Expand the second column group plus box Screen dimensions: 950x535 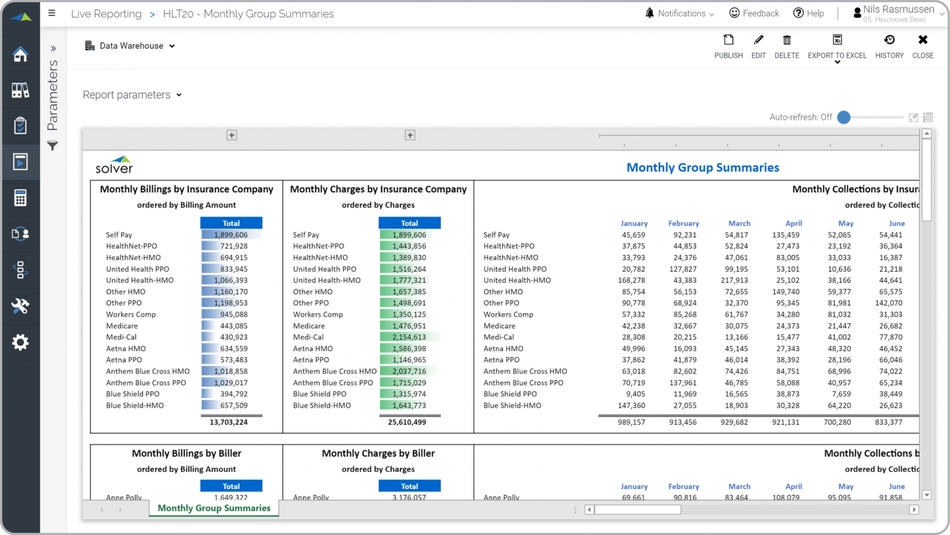(409, 135)
